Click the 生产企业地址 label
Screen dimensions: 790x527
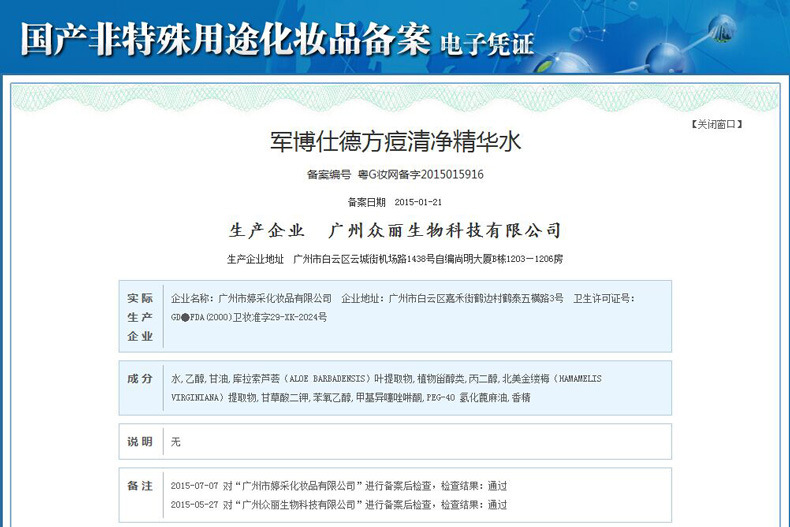point(255,259)
